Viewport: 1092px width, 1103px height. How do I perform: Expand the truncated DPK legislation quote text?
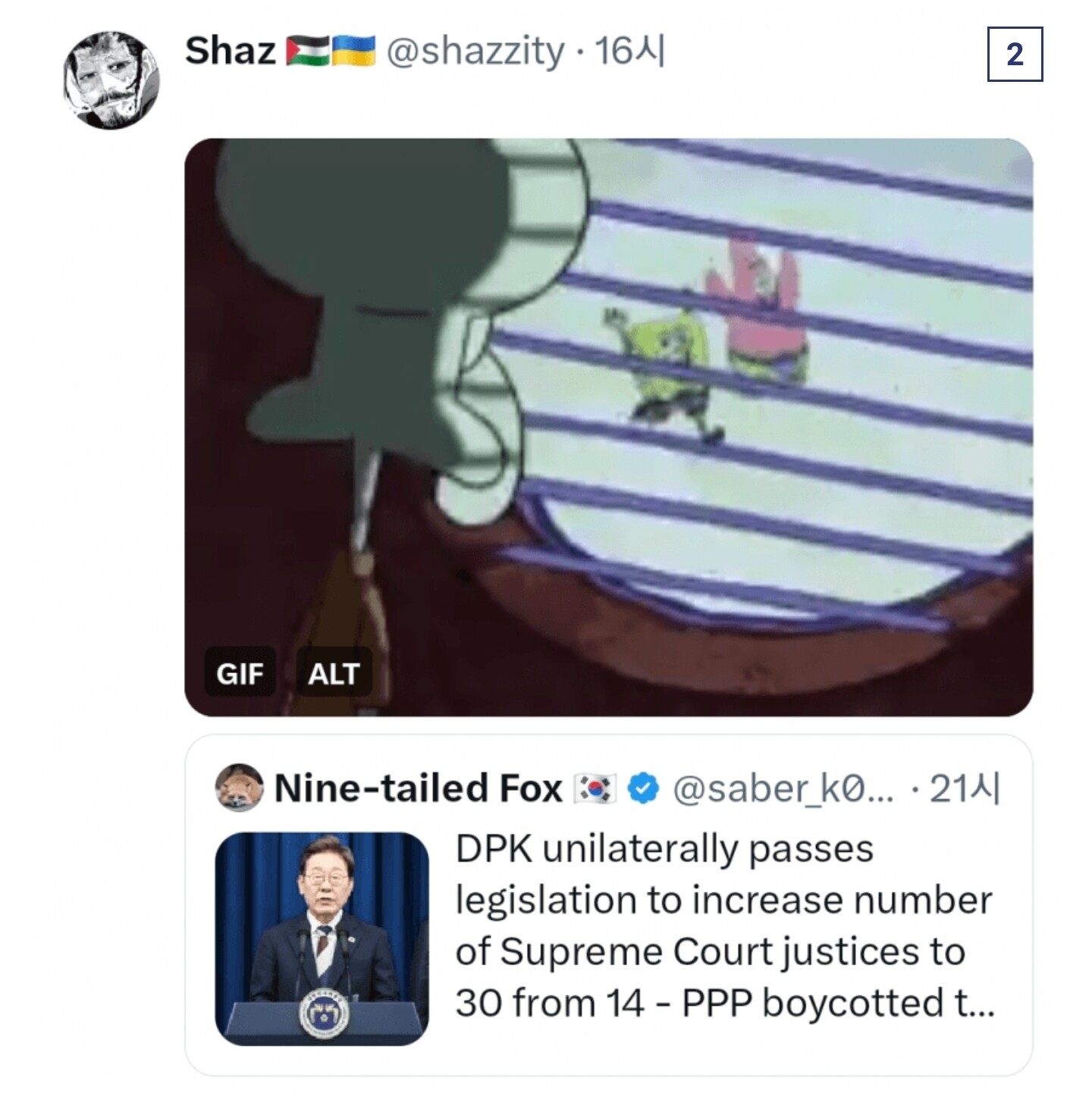pos(725,926)
